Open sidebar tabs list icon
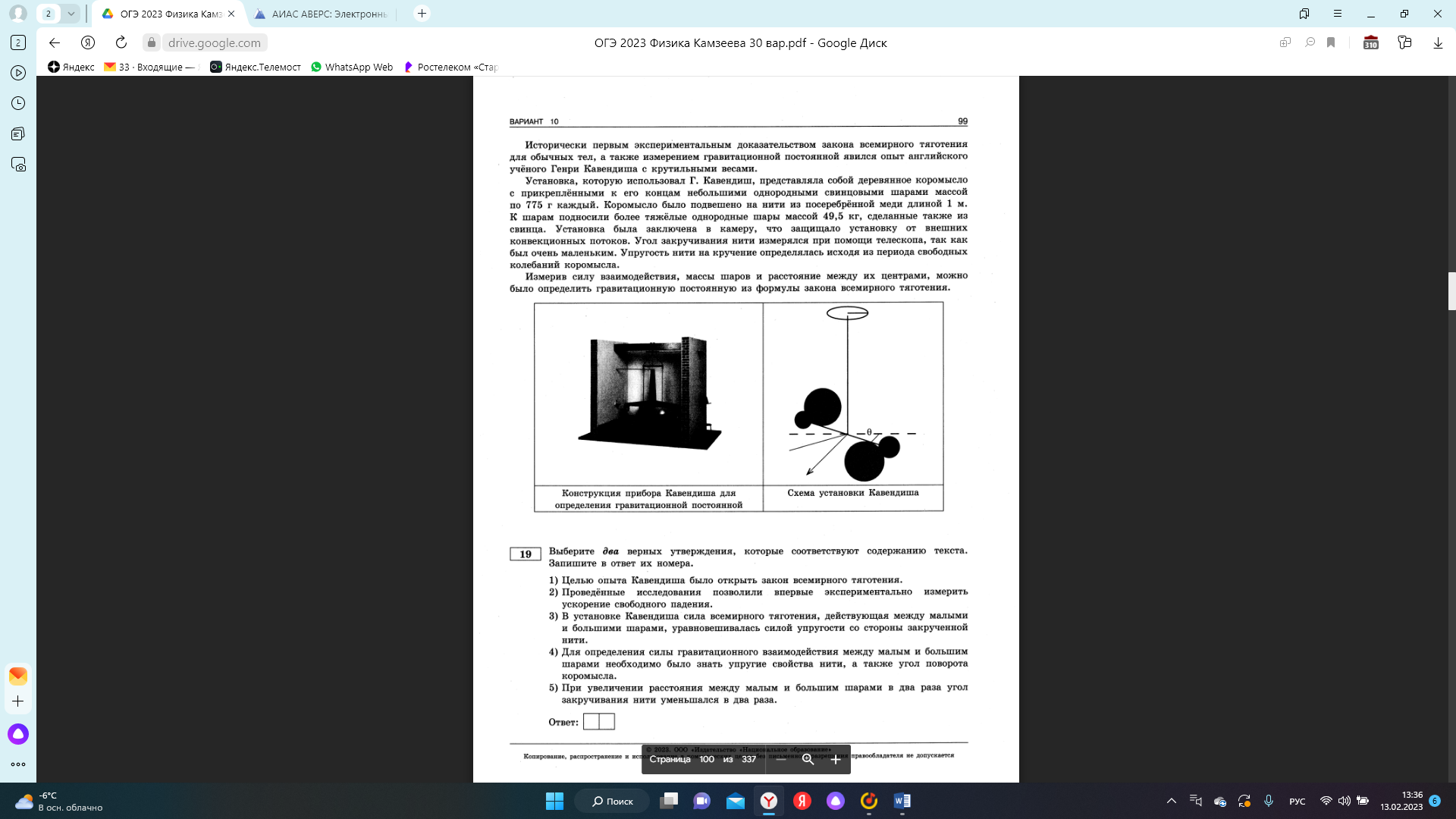The height and width of the screenshot is (819, 1456). click(18, 42)
